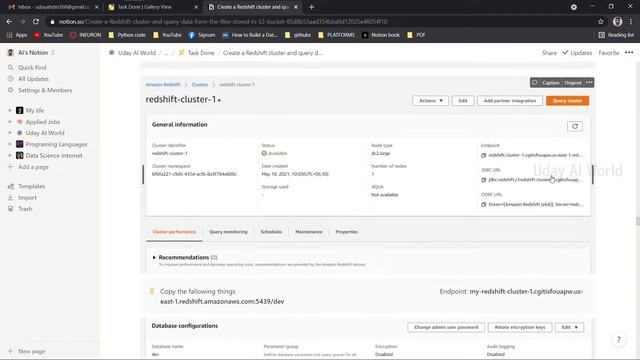640x360 pixels.
Task: Open Reading list in bookmarks bar
Action: 616,35
